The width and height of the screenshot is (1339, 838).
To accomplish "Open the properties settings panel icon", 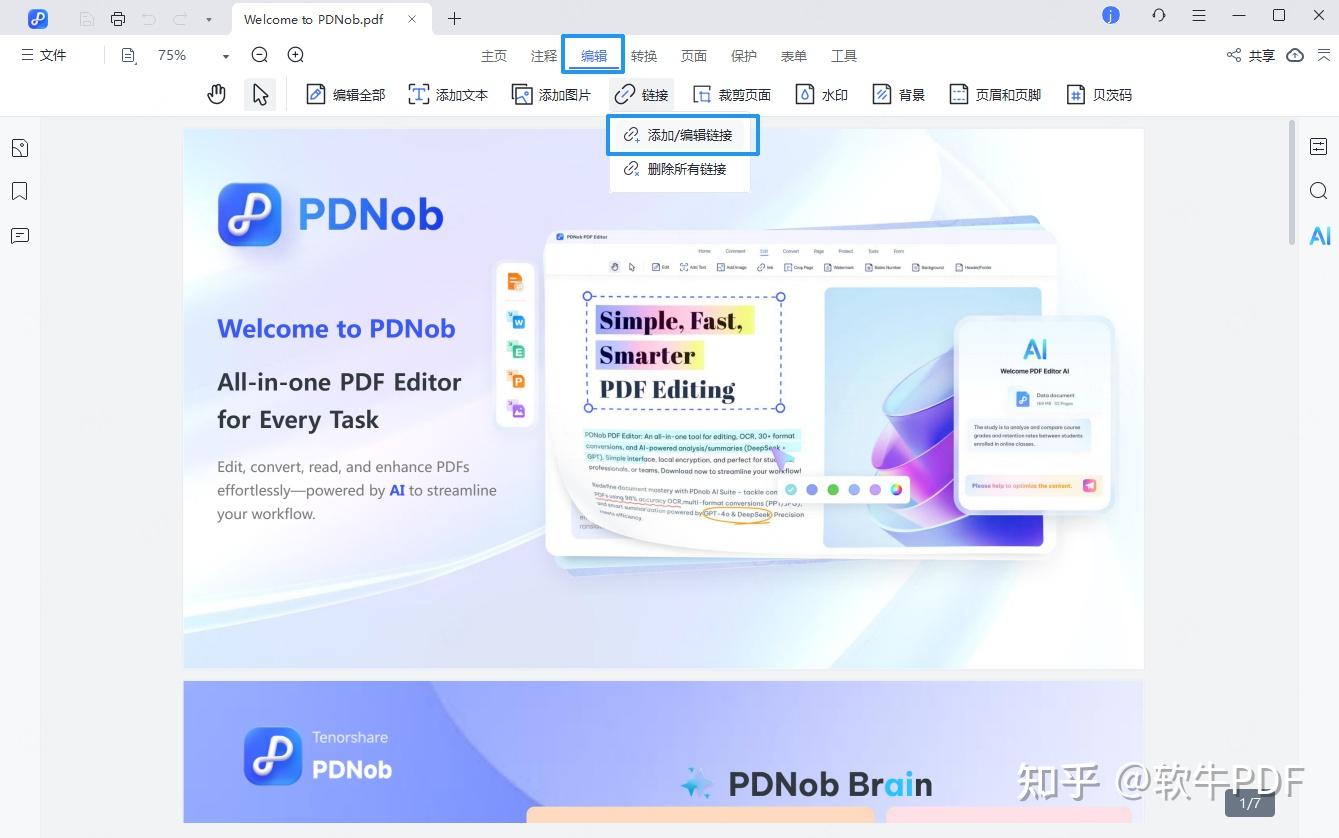I will [x=1319, y=147].
